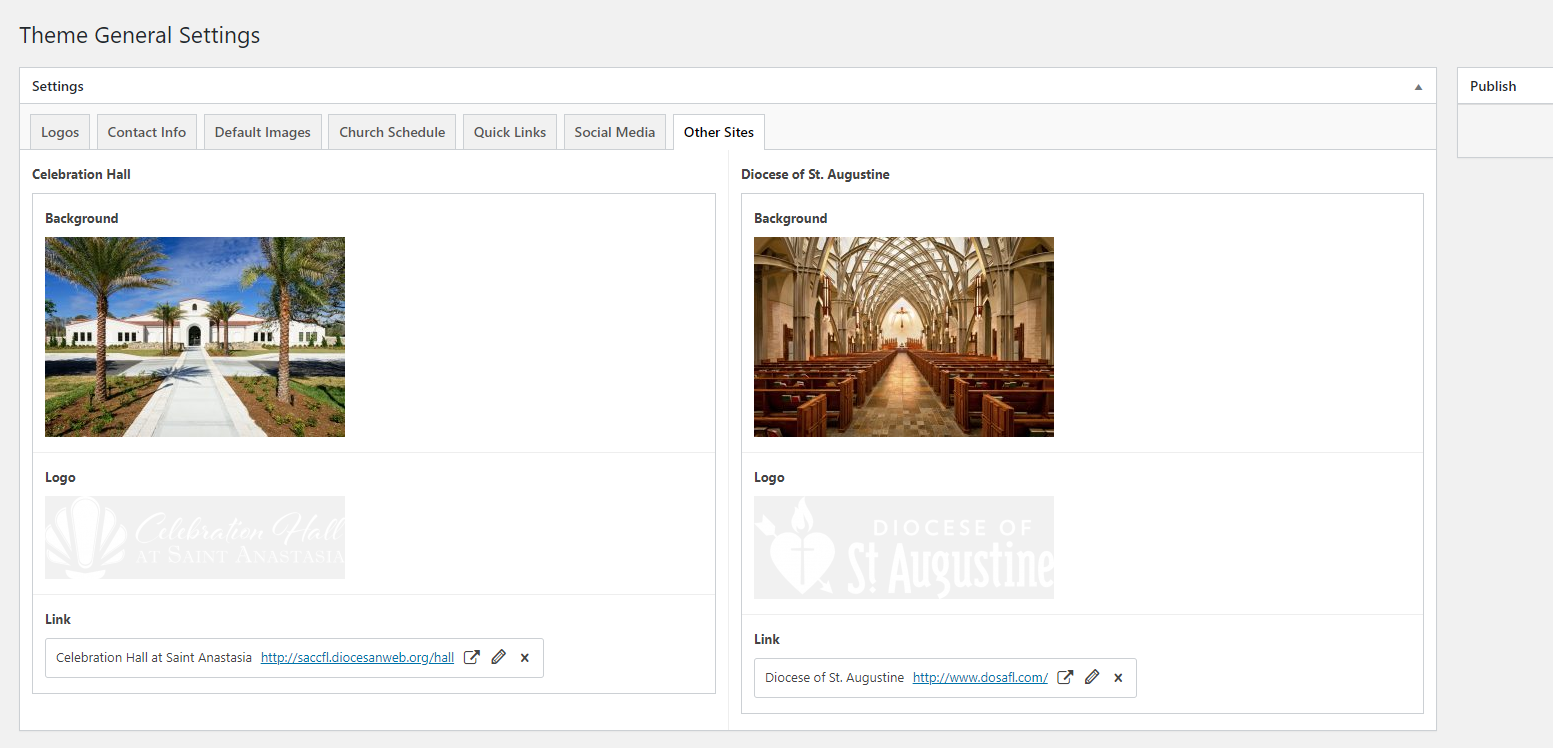Click the saccfl.diocesanweb.org/hall URL
Image resolution: width=1553 pixels, height=748 pixels.
pyautogui.click(x=357, y=658)
